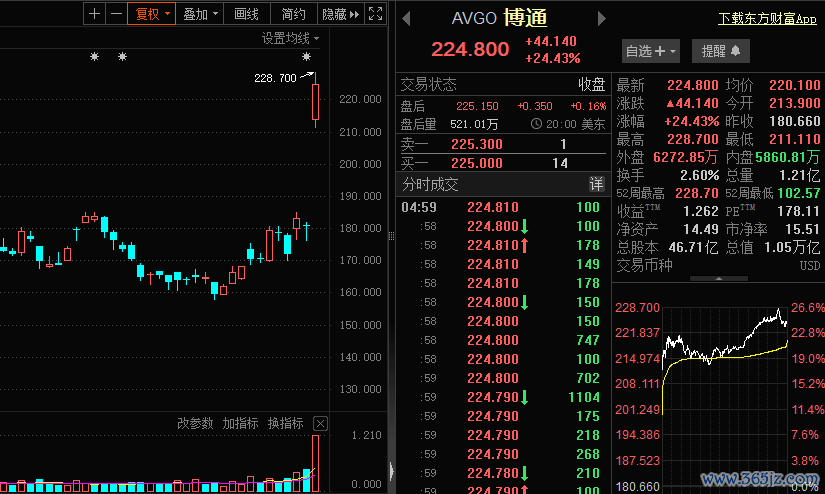Click 盘后量 521.01万 value
This screenshot has width=825, height=494.
point(474,124)
